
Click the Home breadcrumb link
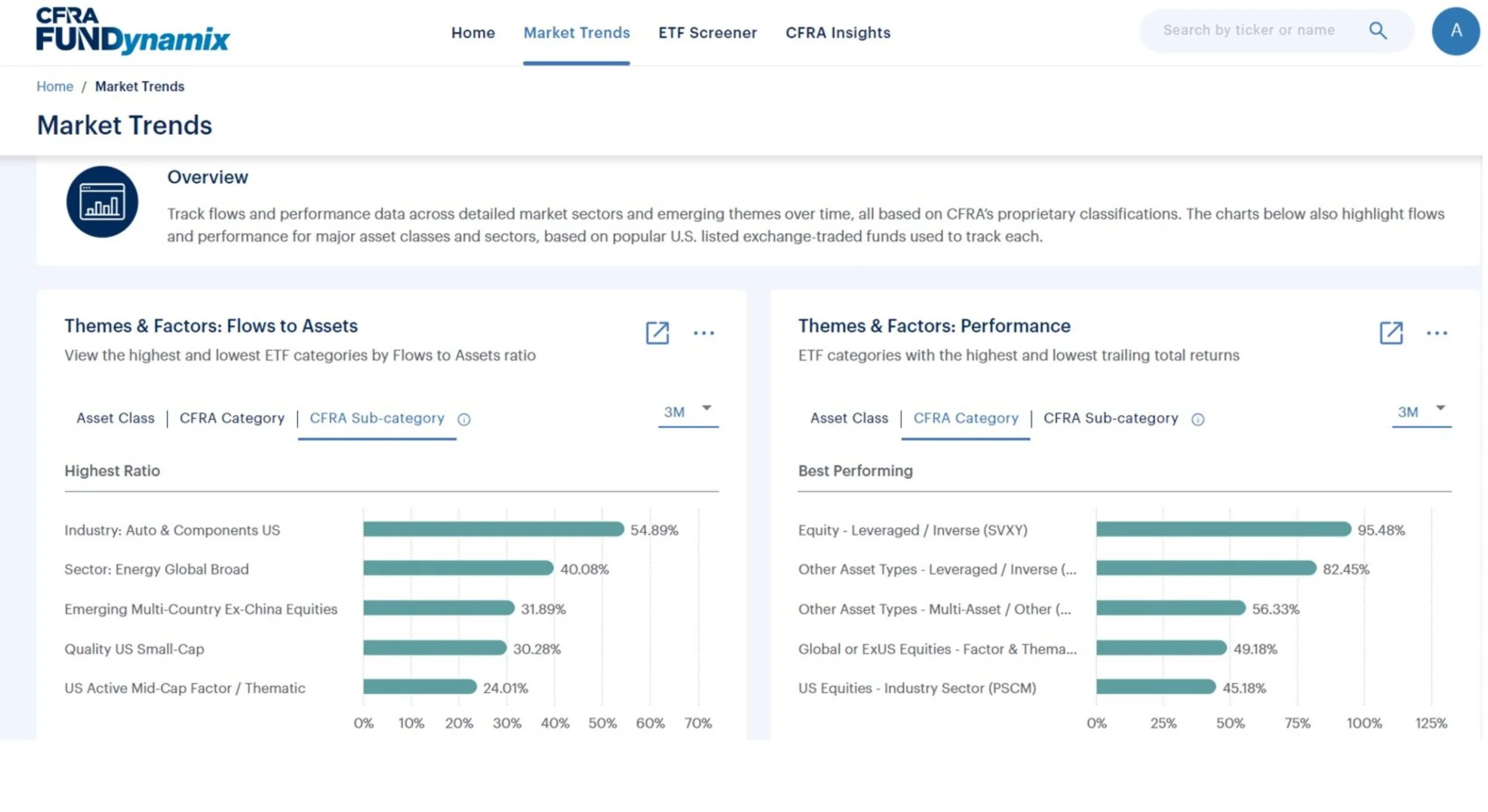tap(55, 87)
